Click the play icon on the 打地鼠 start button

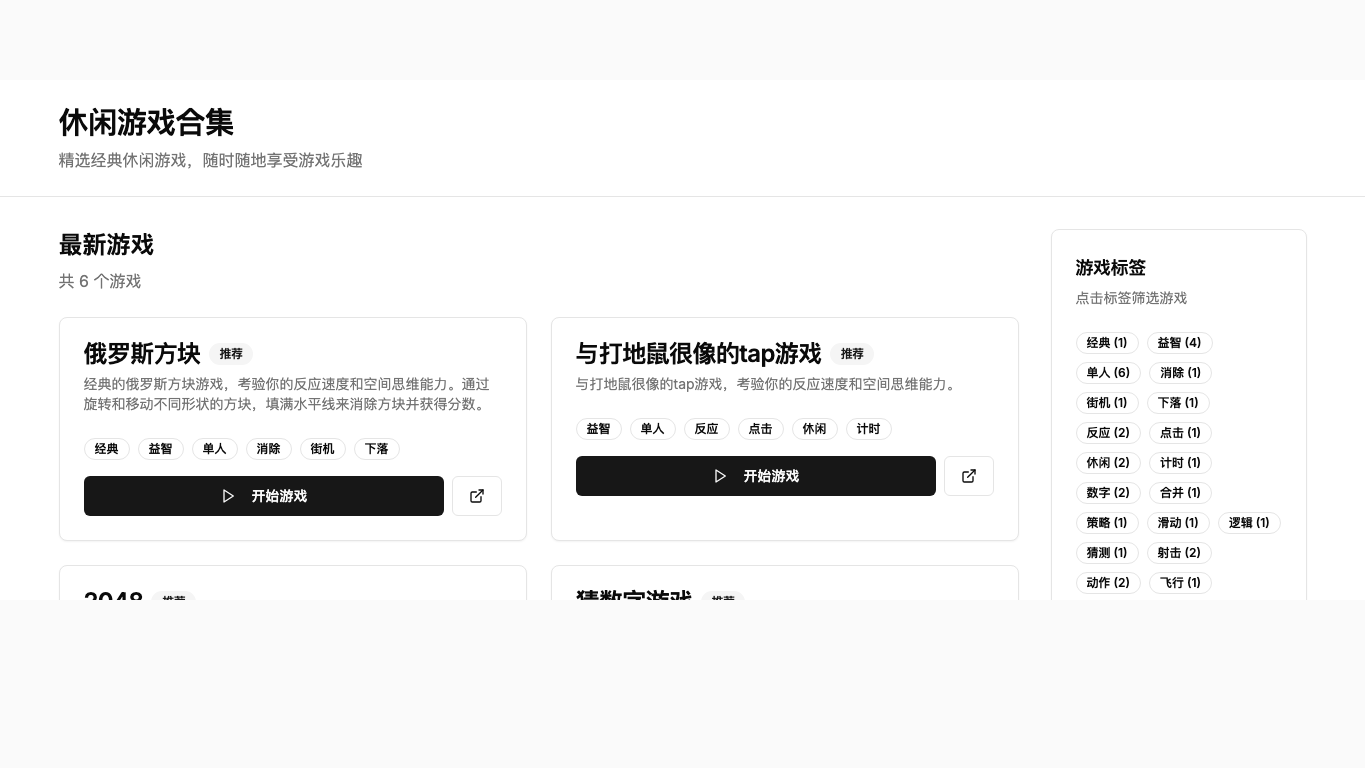tap(721, 476)
